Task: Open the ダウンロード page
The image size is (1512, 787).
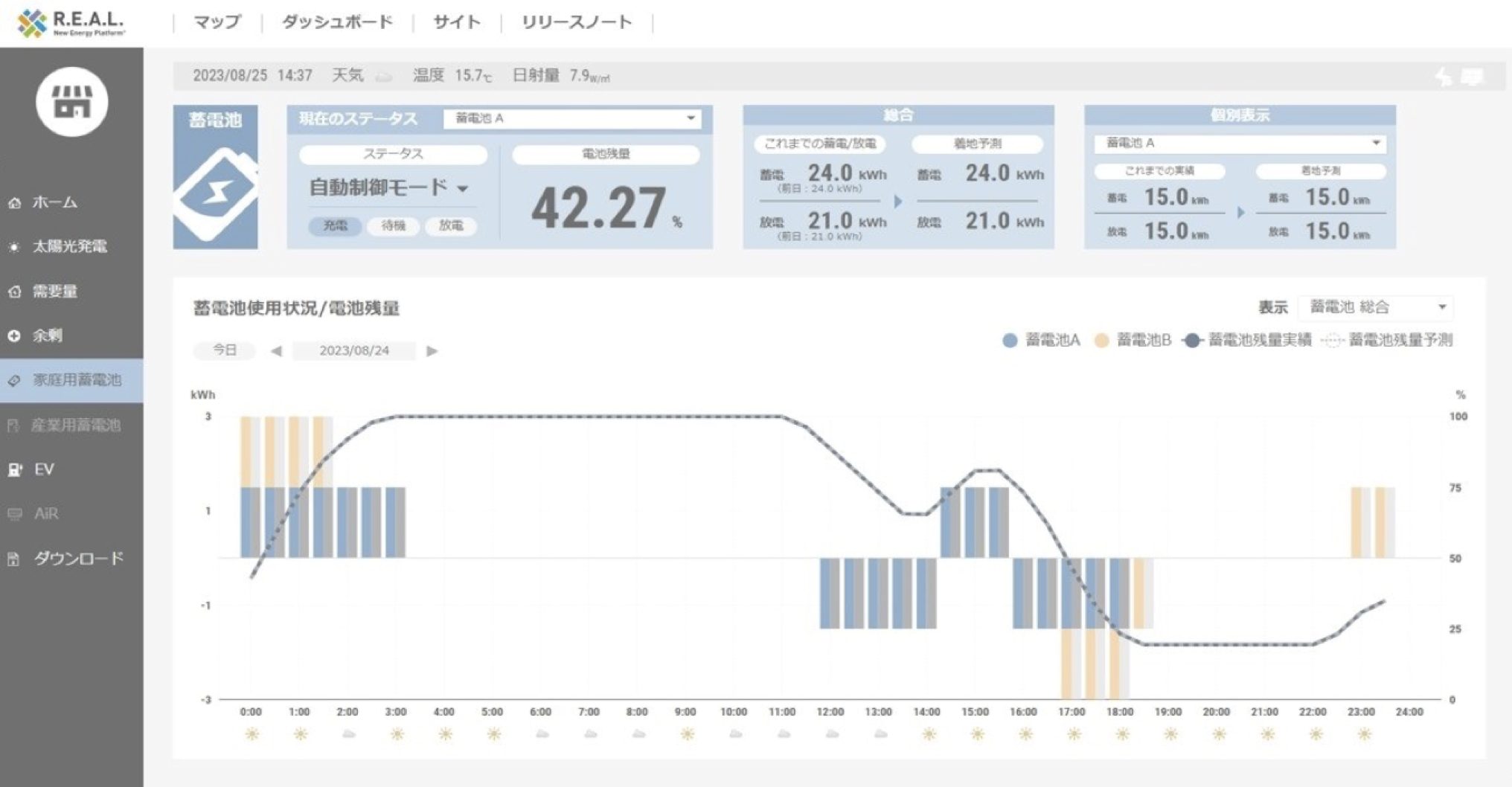Action: 77,559
